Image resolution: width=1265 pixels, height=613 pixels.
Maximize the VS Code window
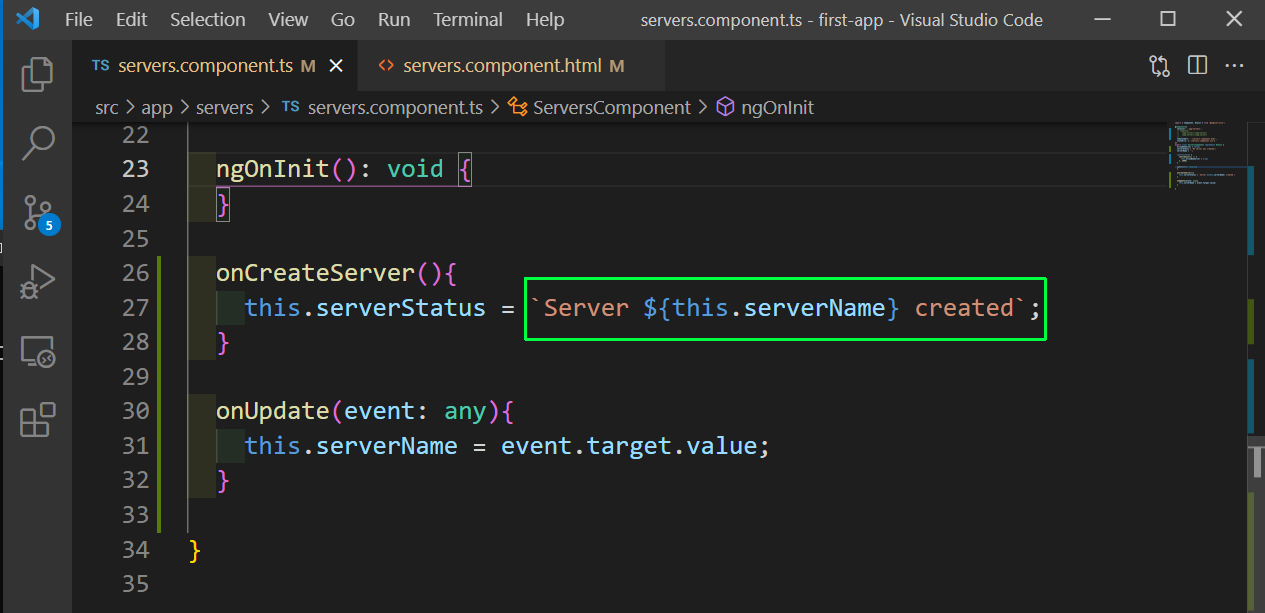[x=1168, y=19]
